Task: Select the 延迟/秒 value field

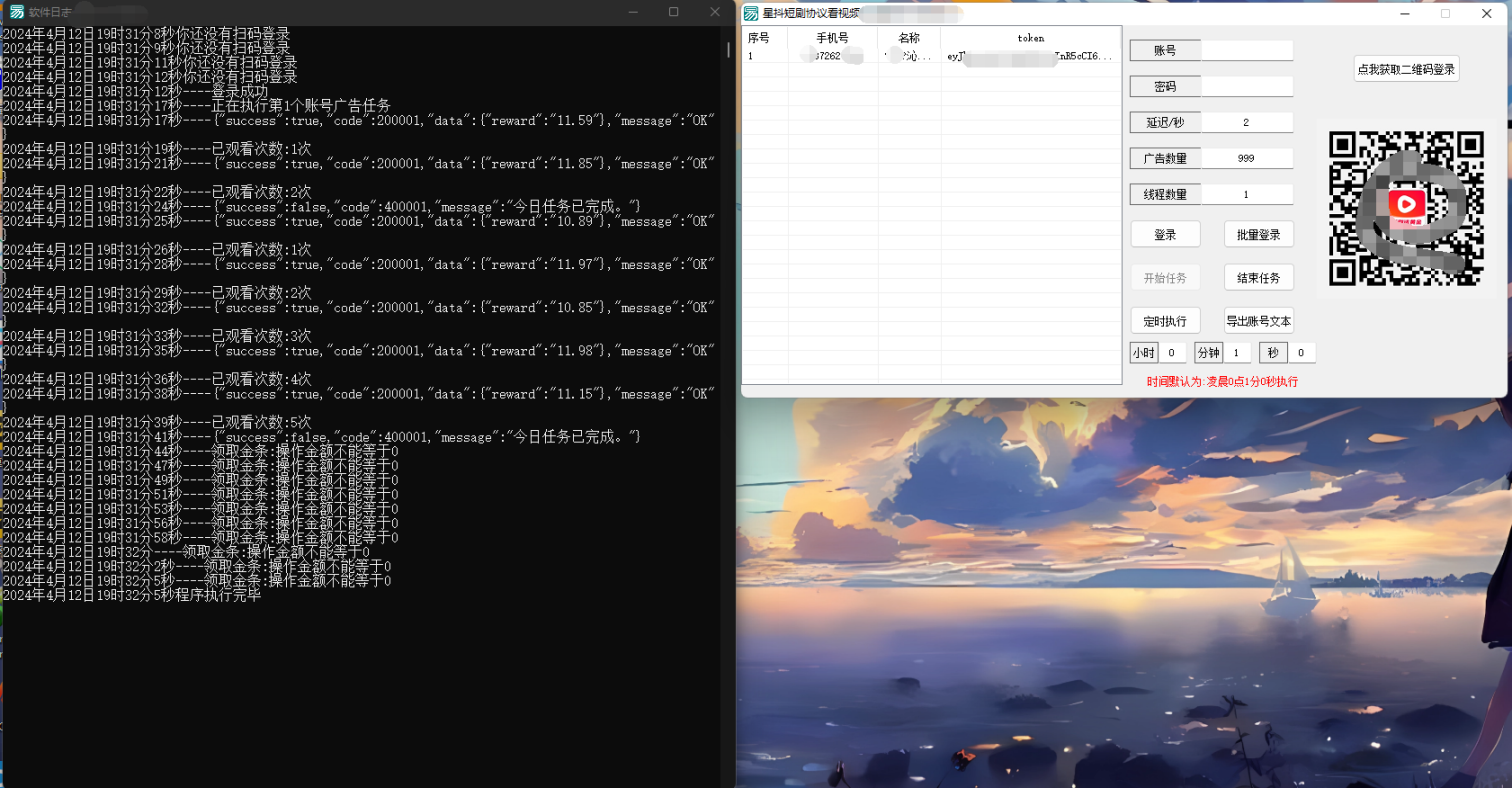Action: (1246, 123)
